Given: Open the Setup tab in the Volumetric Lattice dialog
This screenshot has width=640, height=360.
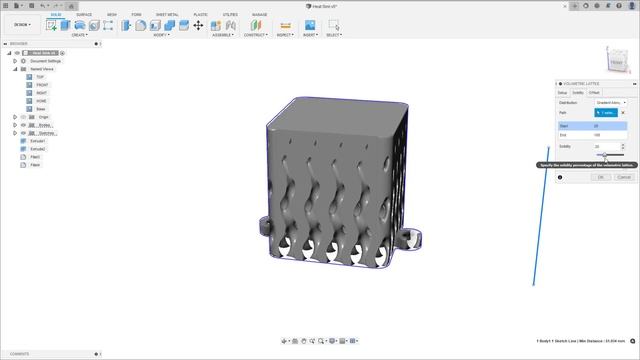Looking at the screenshot, I should [562, 93].
